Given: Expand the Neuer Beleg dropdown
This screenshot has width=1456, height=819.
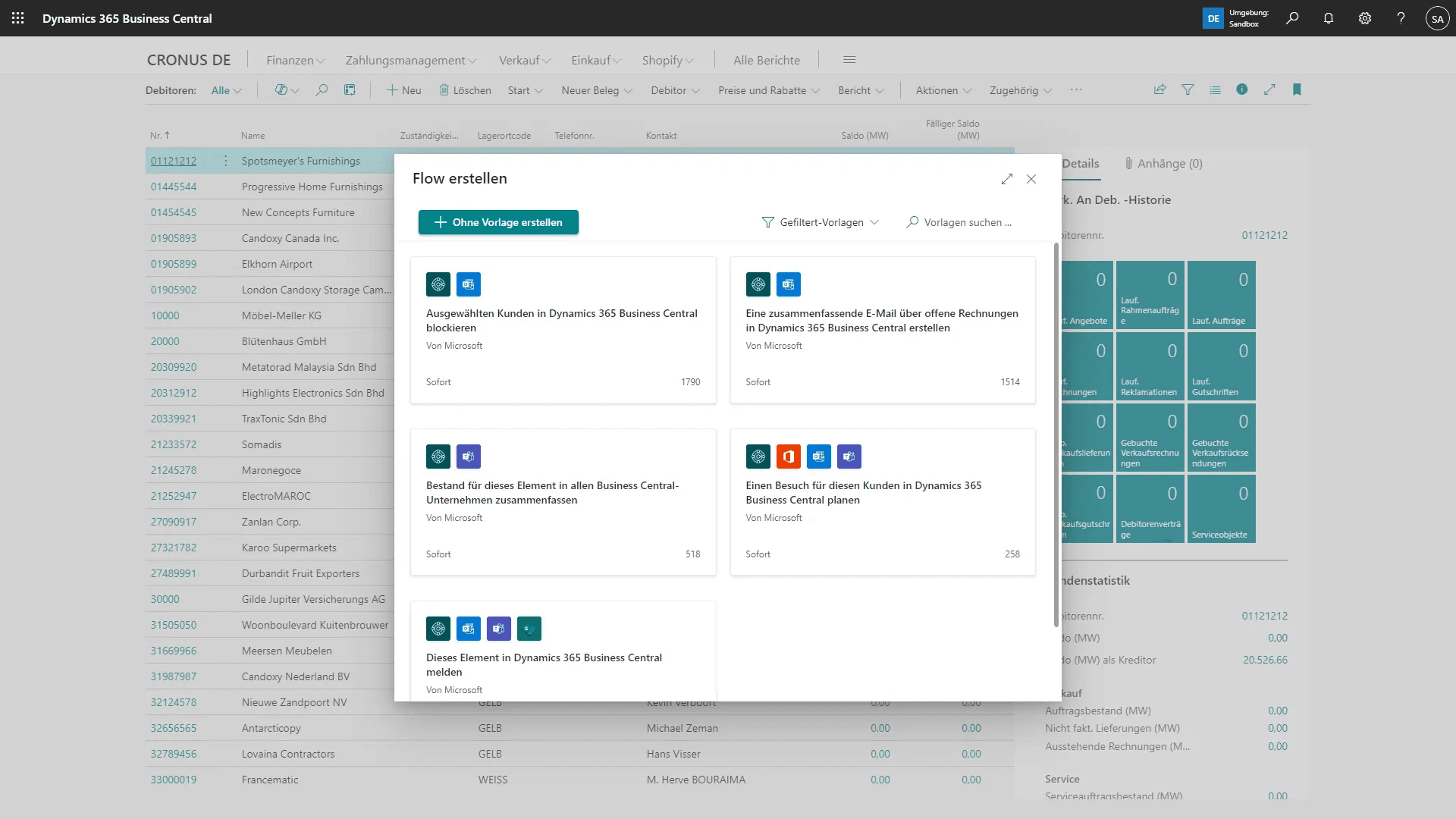Looking at the screenshot, I should [x=597, y=90].
